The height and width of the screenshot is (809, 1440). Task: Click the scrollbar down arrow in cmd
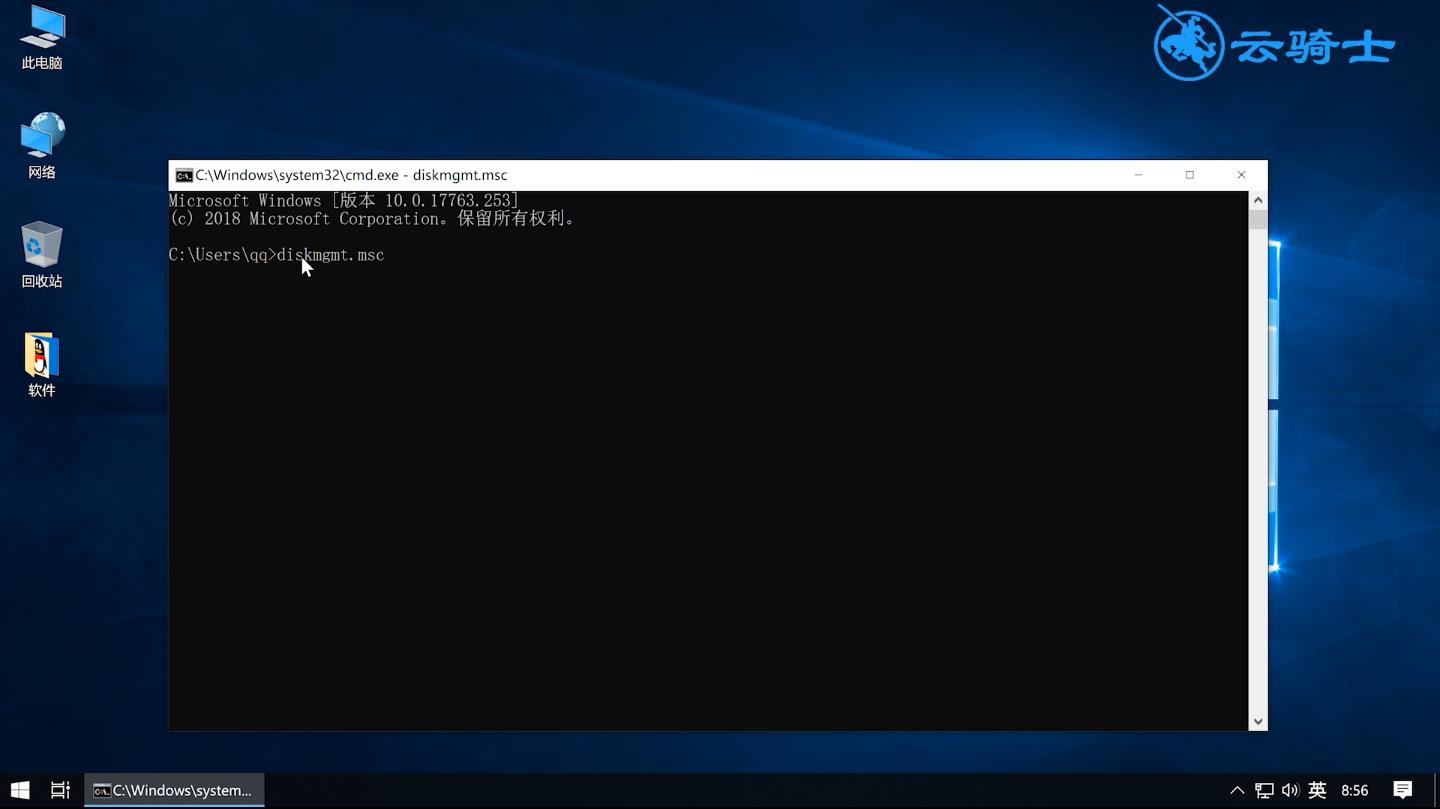[x=1258, y=721]
